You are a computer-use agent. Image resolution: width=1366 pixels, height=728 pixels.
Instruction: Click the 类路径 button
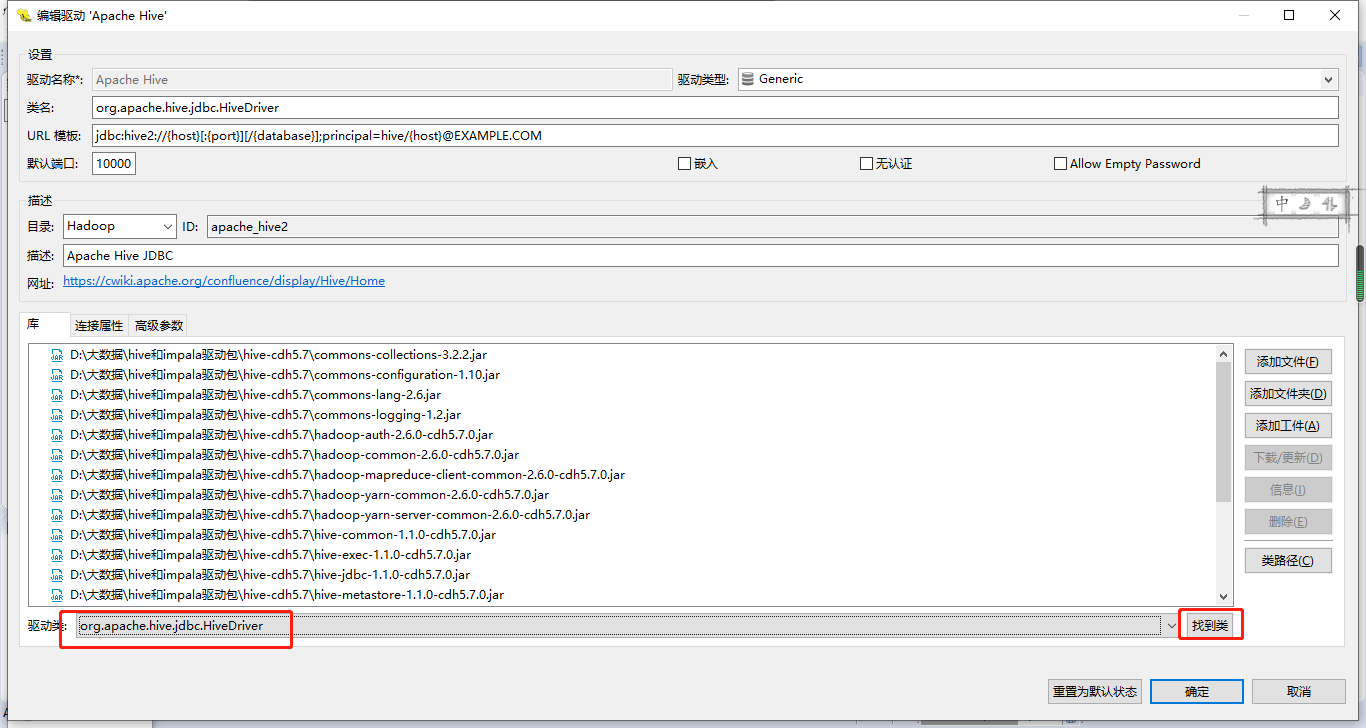pos(1288,560)
